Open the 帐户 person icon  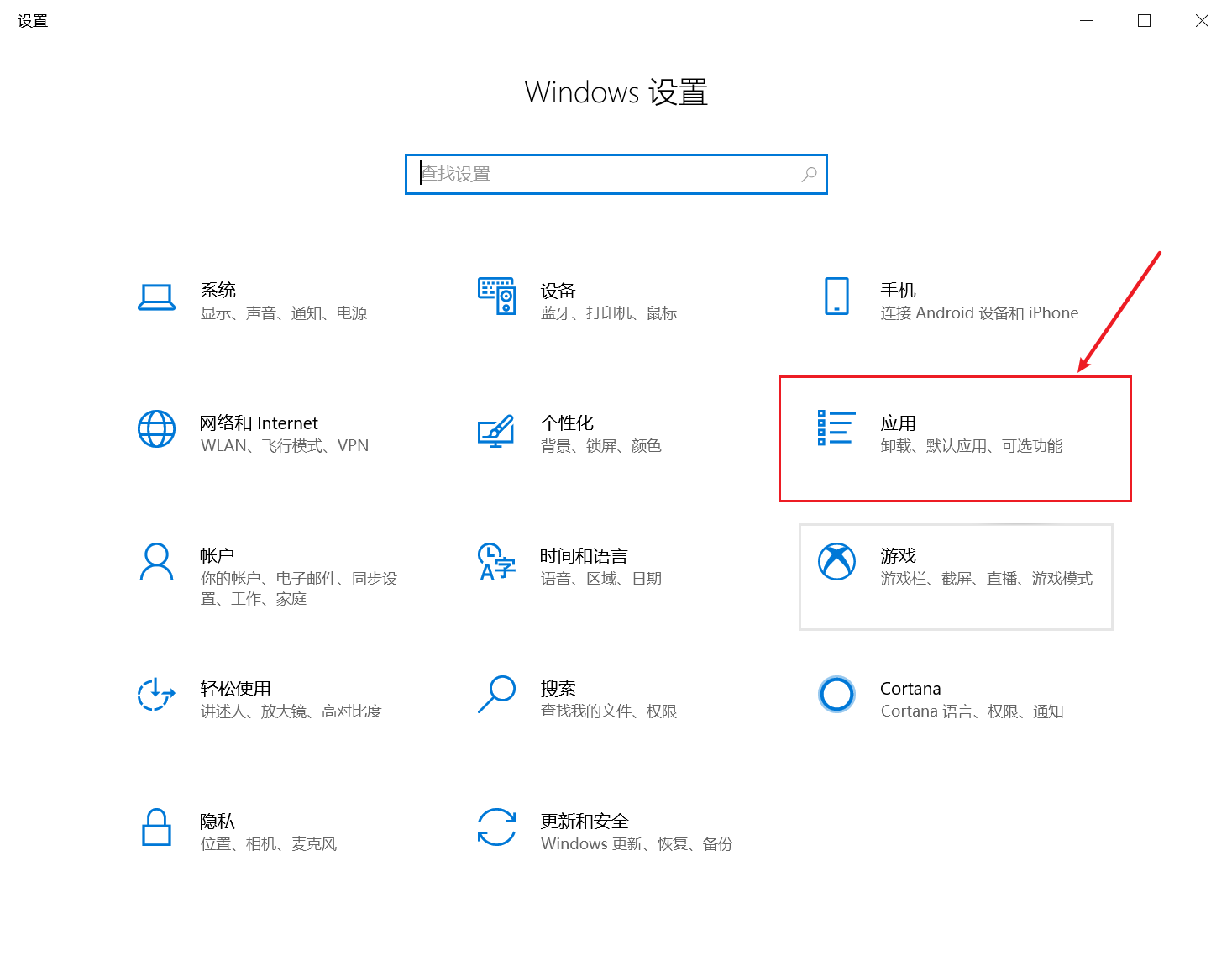156,562
